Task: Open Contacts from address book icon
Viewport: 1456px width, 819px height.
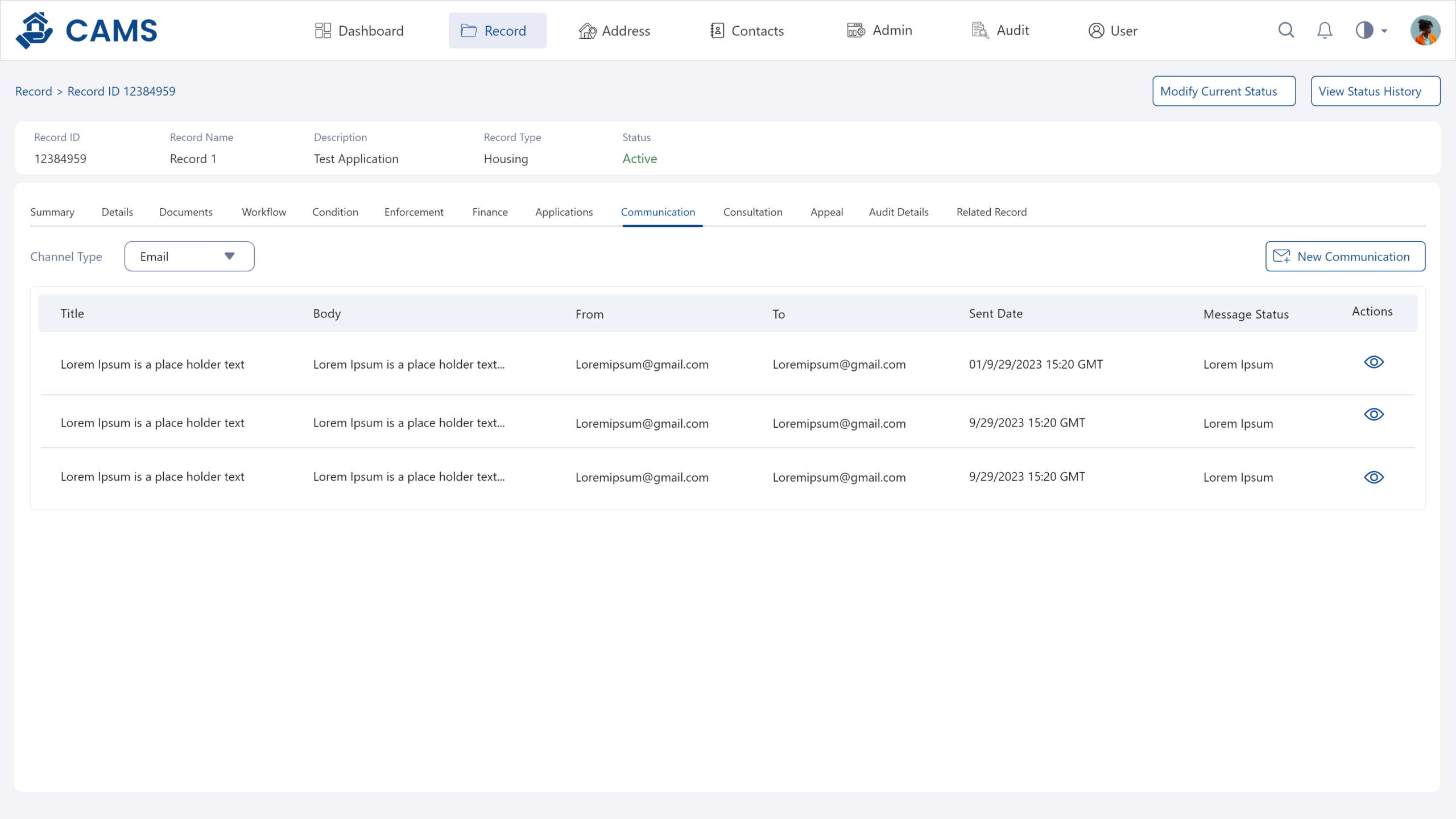Action: [x=717, y=31]
